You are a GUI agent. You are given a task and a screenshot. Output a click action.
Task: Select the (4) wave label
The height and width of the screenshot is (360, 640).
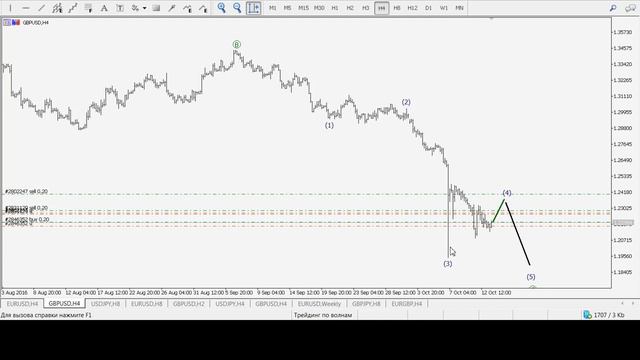pyautogui.click(x=507, y=193)
